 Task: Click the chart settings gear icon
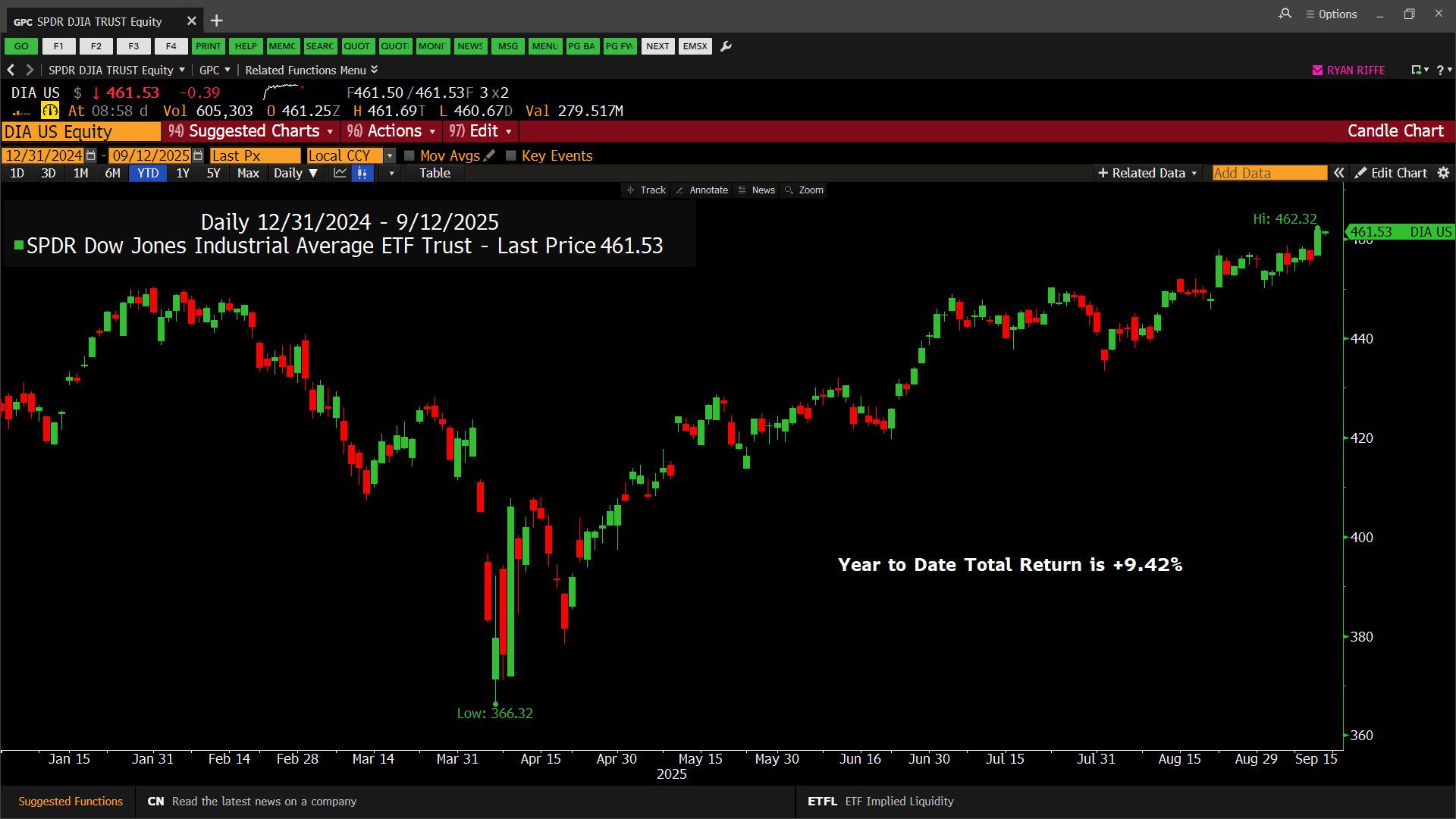click(1443, 173)
